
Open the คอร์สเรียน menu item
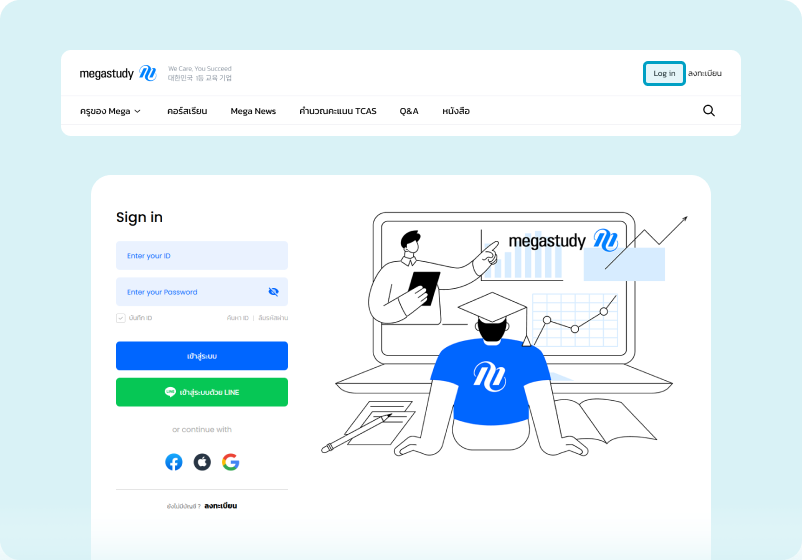187,111
